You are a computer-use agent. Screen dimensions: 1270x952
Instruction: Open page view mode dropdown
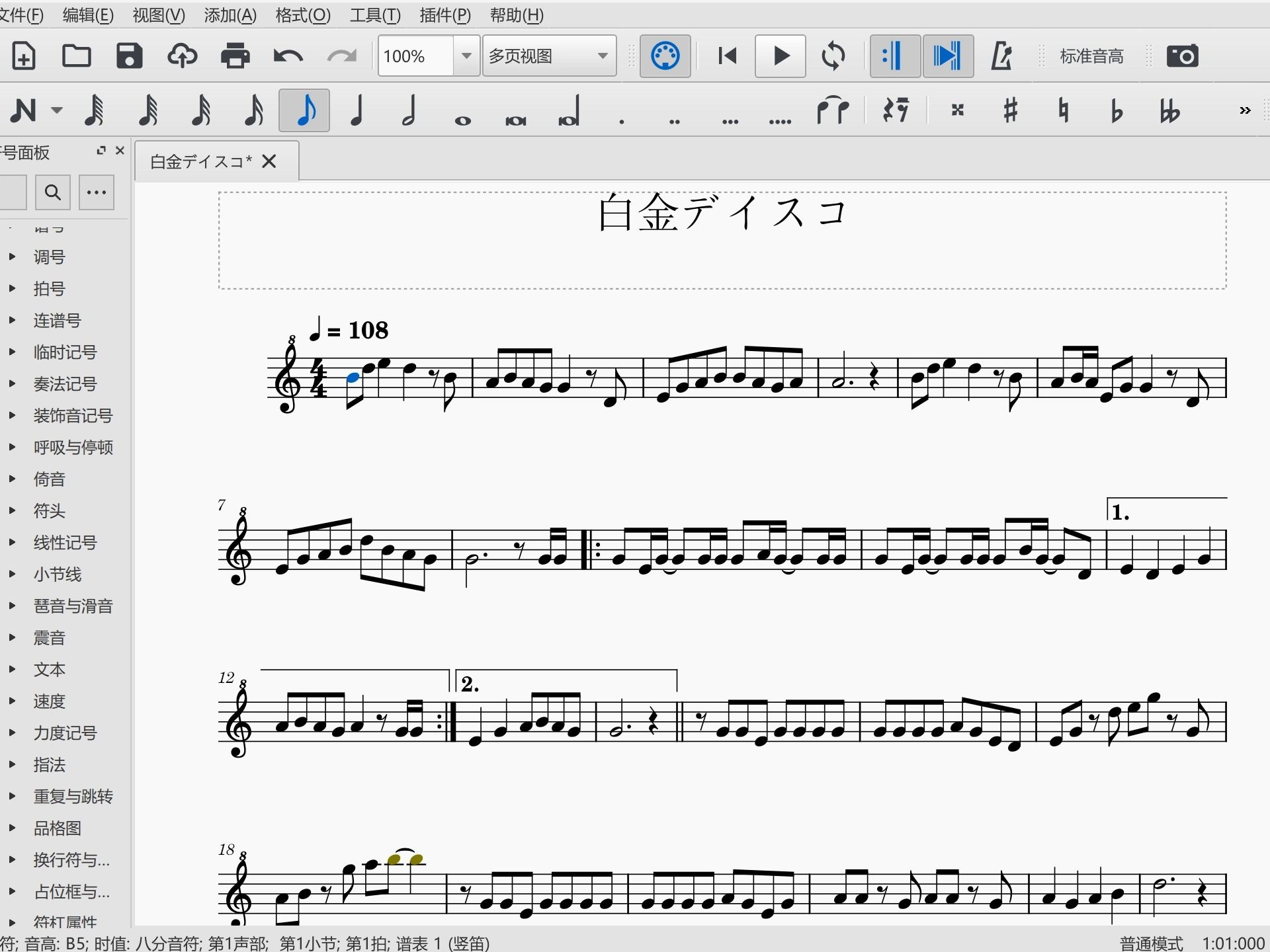(x=549, y=56)
